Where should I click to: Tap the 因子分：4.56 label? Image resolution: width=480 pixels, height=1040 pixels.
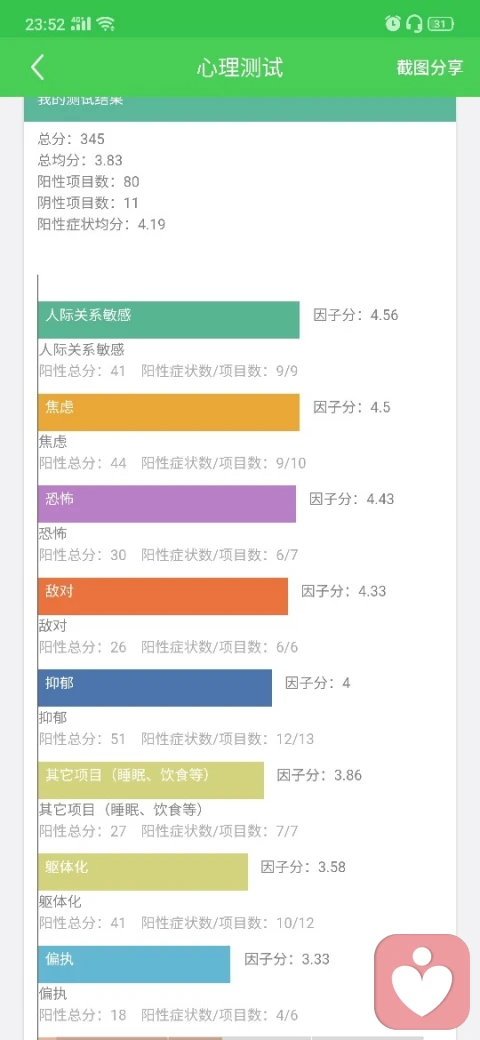pyautogui.click(x=356, y=315)
